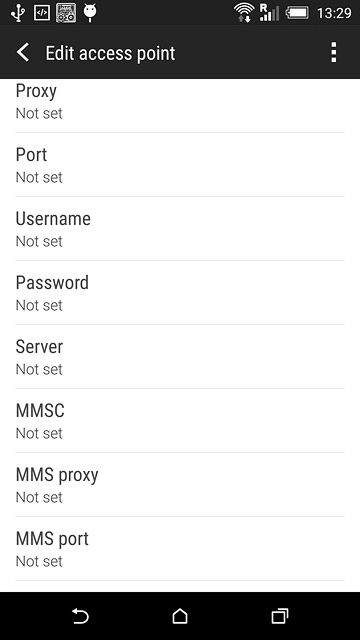Tap the Android debug bug icon
Image resolution: width=360 pixels, height=640 pixels.
[x=90, y=13]
